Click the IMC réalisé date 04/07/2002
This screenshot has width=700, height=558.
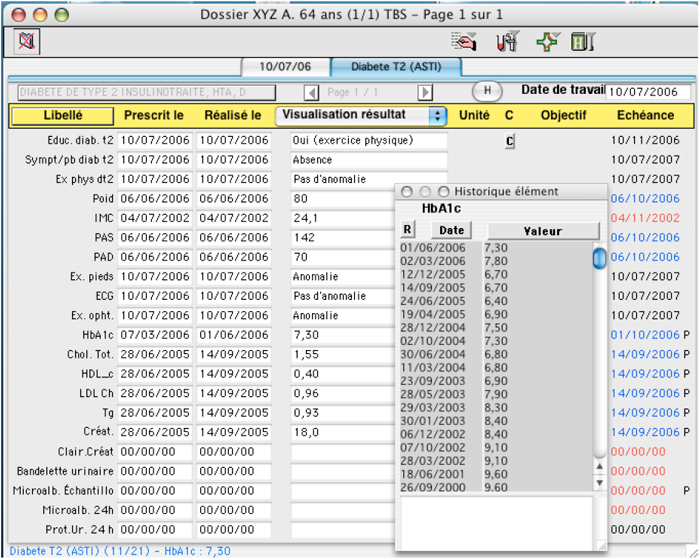pyautogui.click(x=233, y=218)
